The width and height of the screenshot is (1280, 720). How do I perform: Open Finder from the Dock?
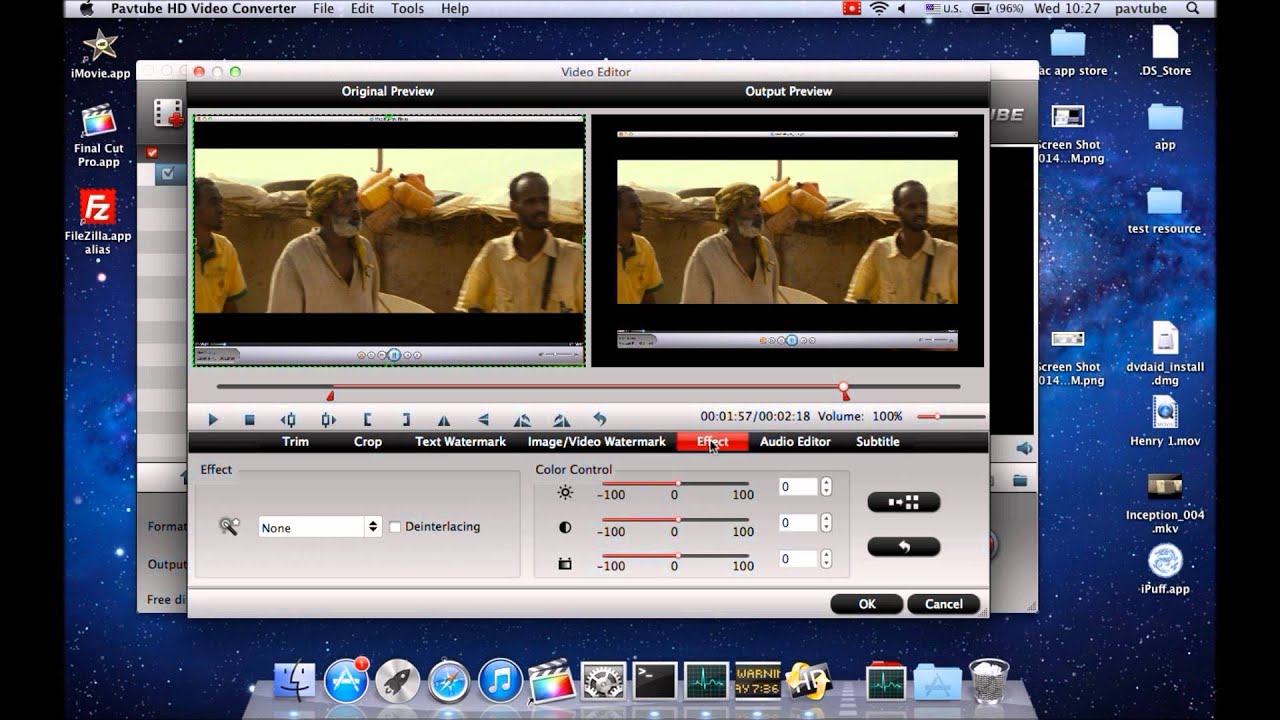[x=294, y=681]
